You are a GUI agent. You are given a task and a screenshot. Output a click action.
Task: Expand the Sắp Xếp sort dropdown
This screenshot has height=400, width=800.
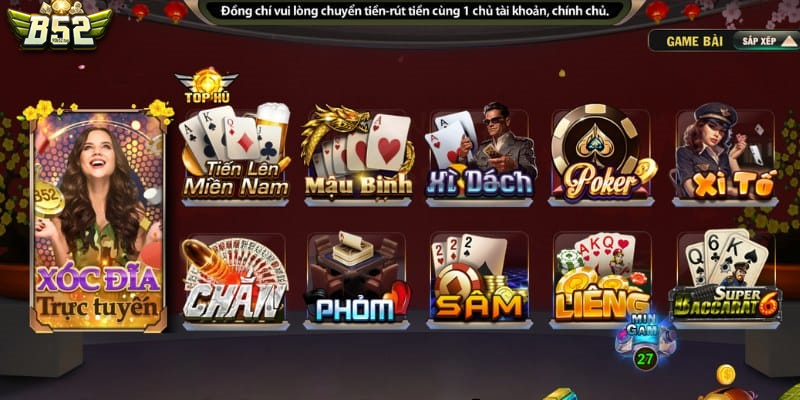tap(766, 41)
